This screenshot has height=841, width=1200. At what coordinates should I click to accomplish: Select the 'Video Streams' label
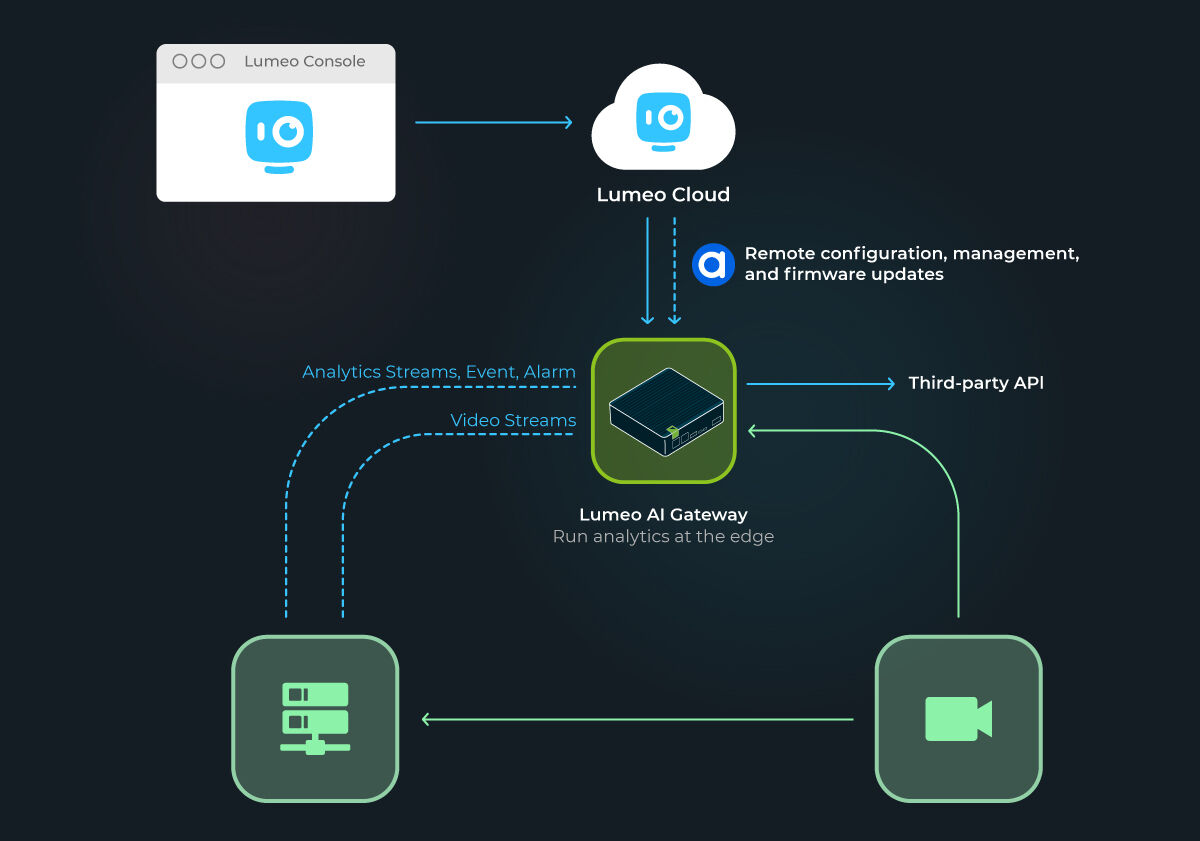513,420
